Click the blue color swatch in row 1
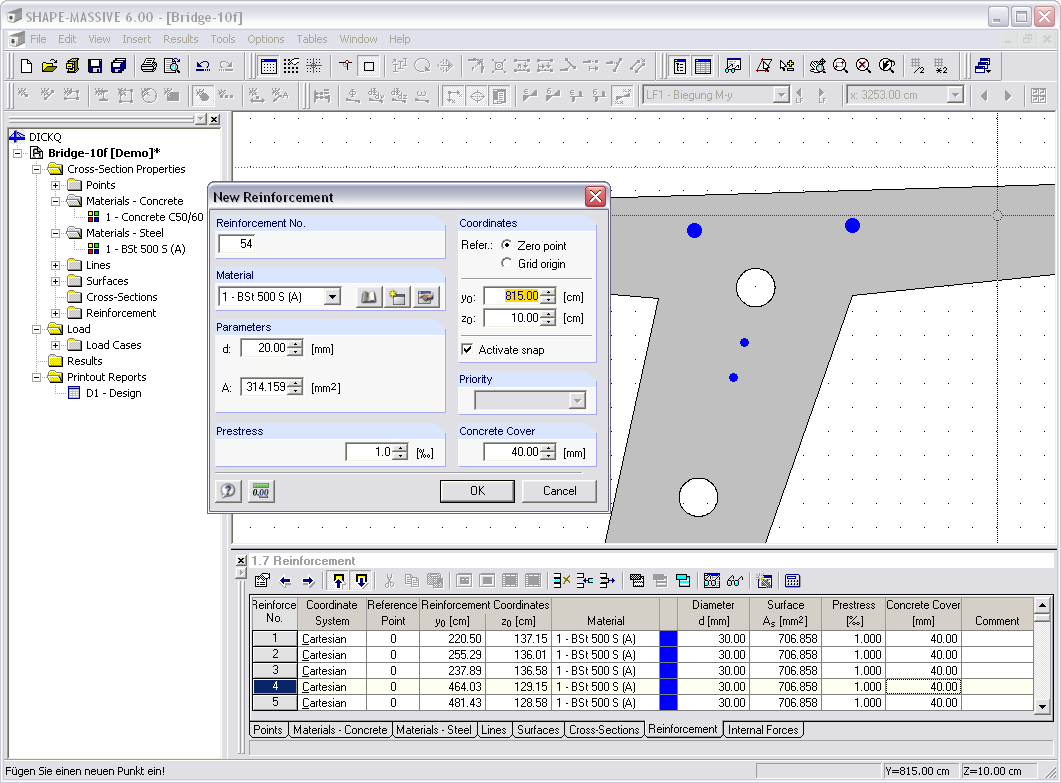 668,639
